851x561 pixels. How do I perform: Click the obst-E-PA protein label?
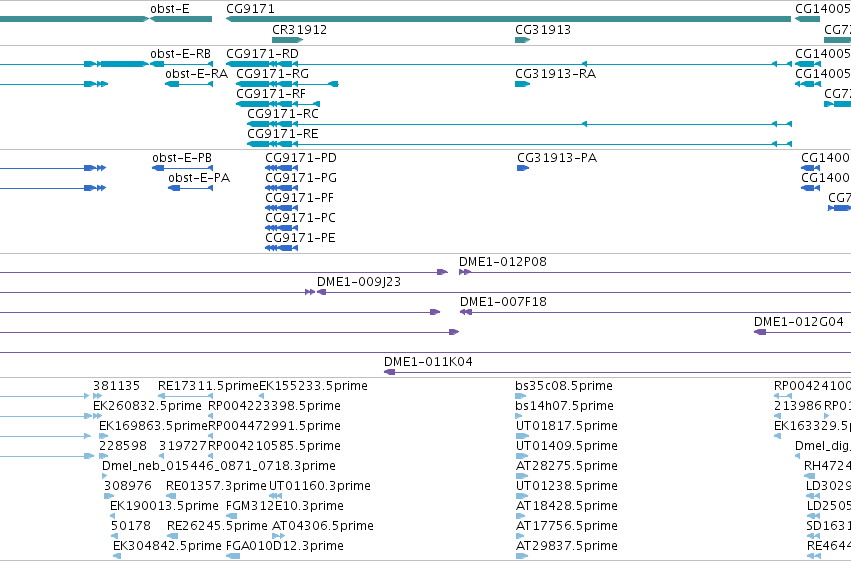(199, 178)
